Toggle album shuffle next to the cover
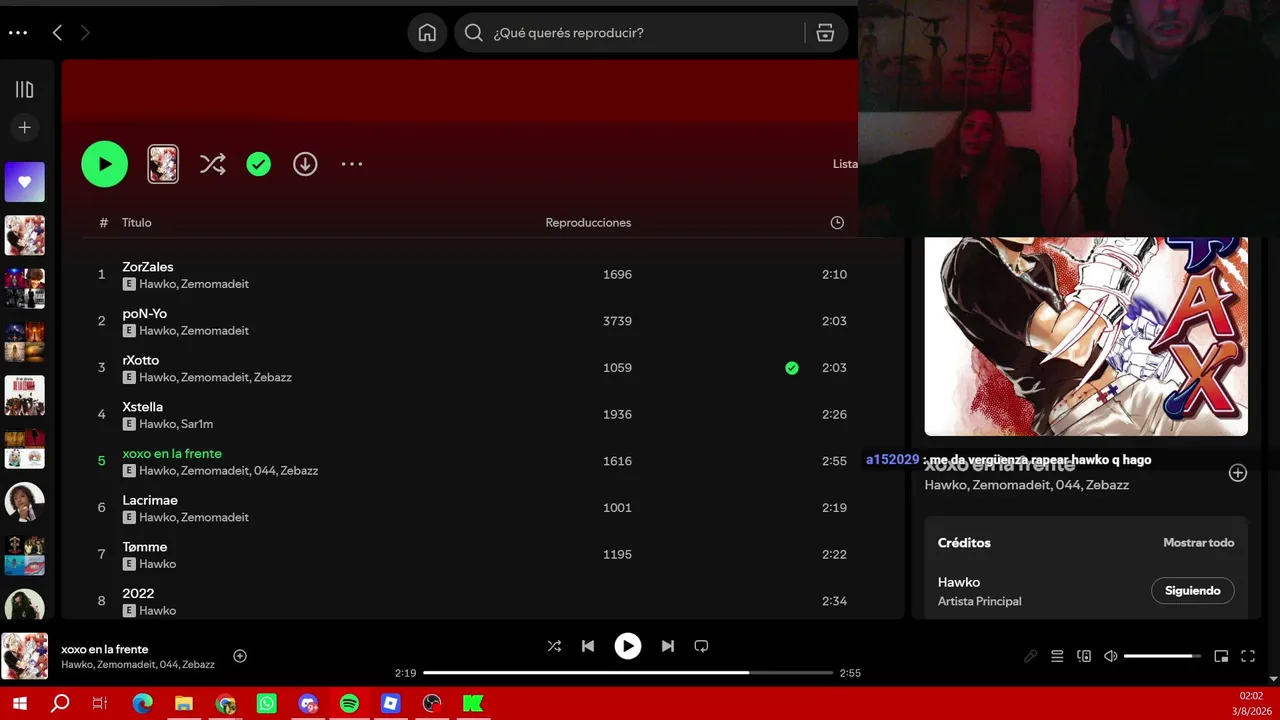1280x720 pixels. coord(212,164)
